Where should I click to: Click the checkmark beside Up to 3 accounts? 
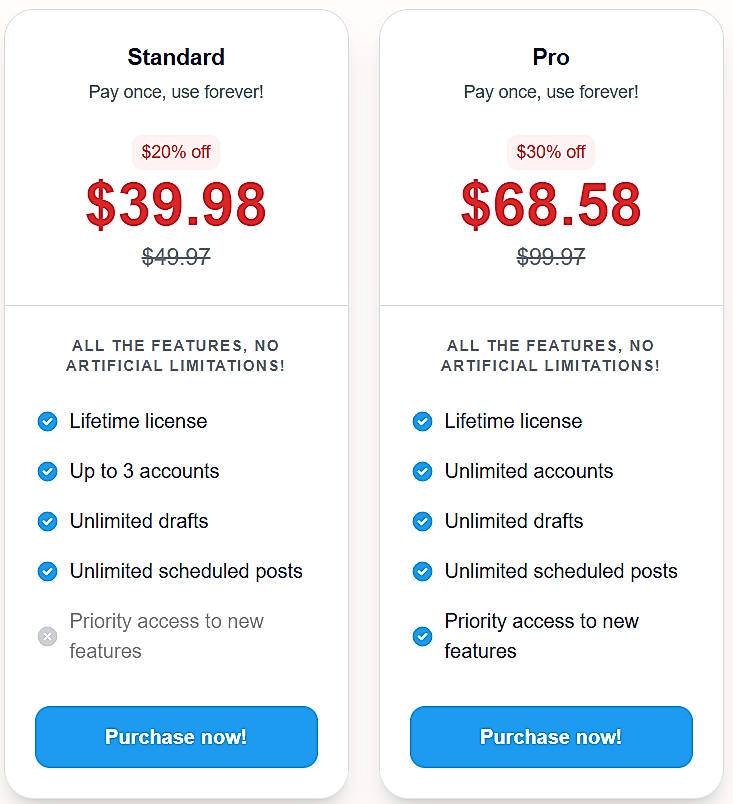(x=47, y=471)
